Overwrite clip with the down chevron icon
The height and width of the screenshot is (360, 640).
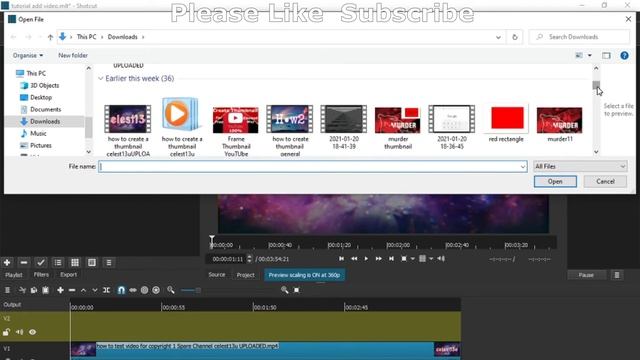[x=95, y=290]
